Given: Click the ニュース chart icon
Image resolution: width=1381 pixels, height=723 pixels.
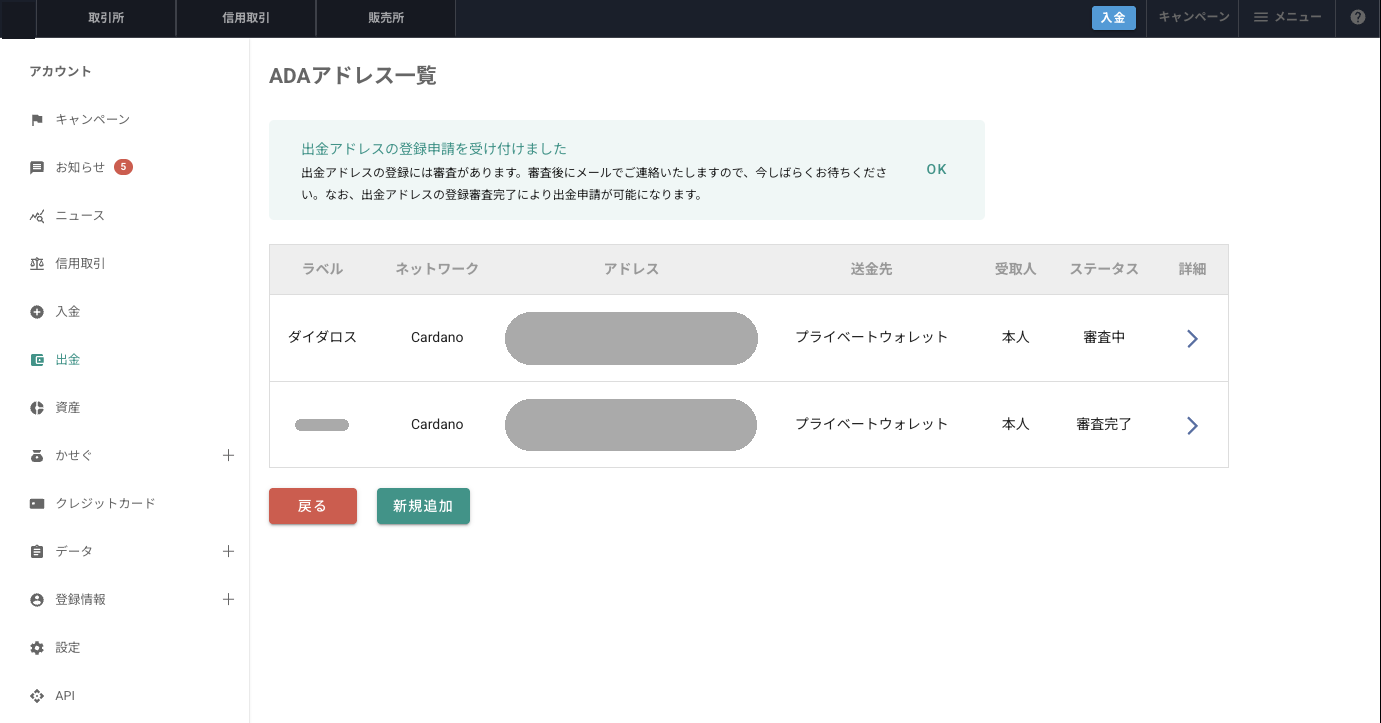Looking at the screenshot, I should 37,216.
